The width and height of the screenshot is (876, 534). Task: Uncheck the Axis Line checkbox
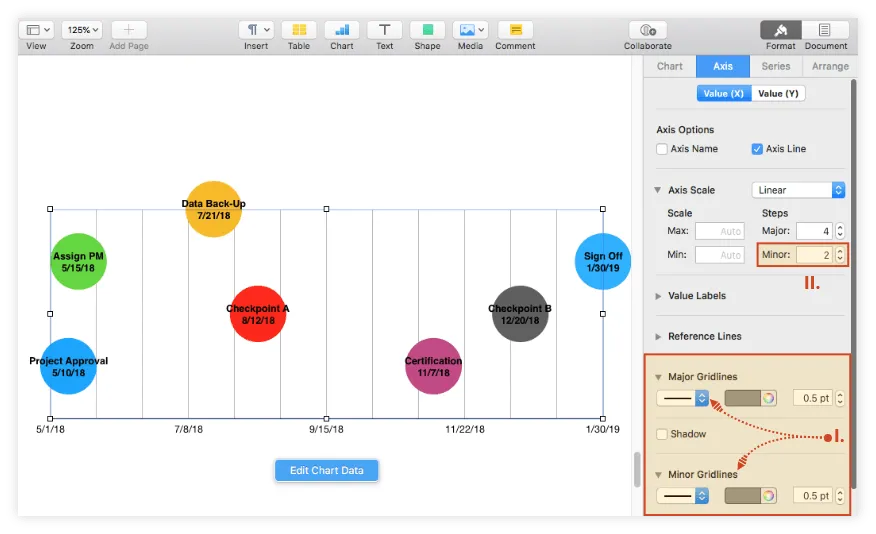[757, 149]
